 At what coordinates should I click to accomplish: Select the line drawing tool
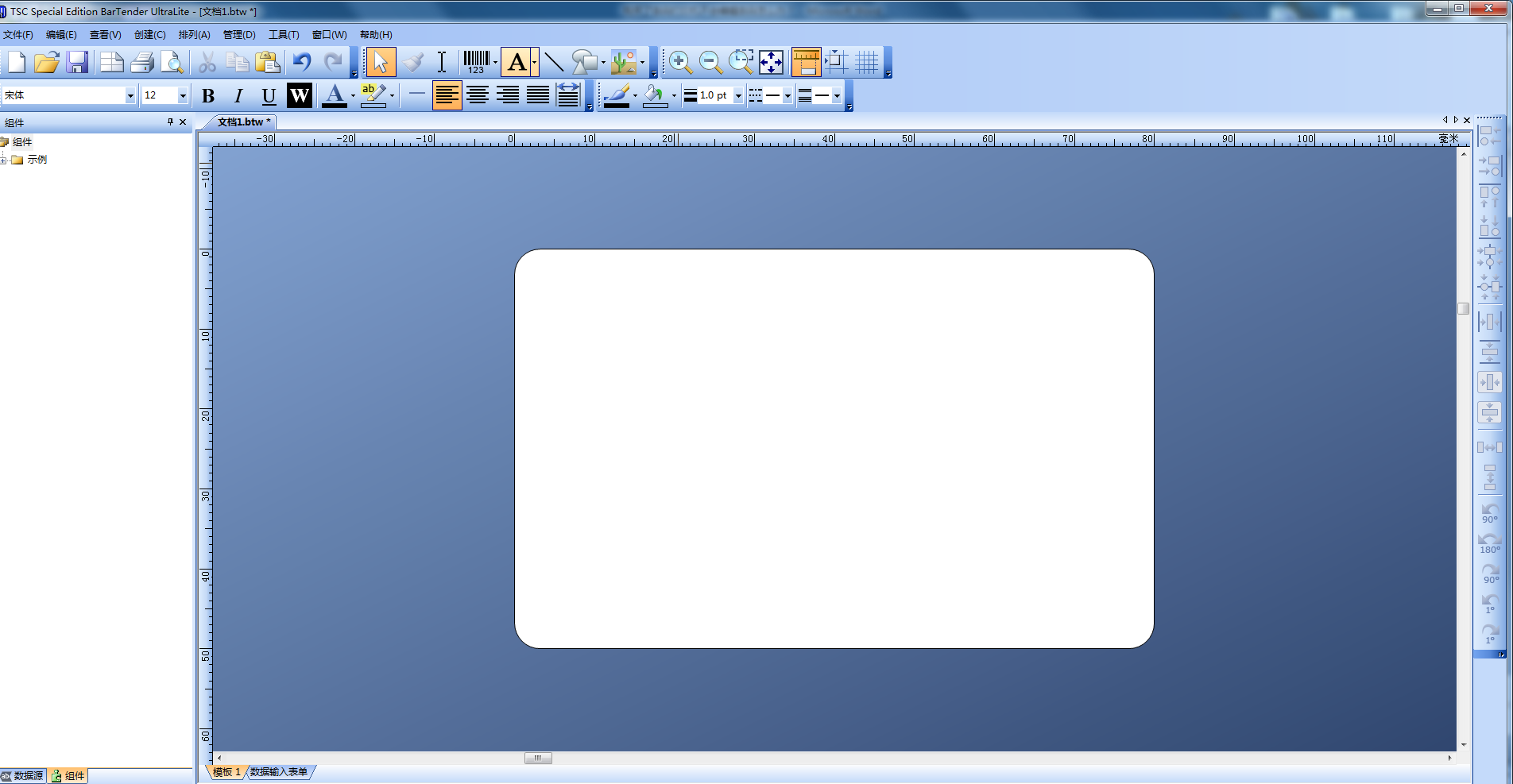(554, 62)
